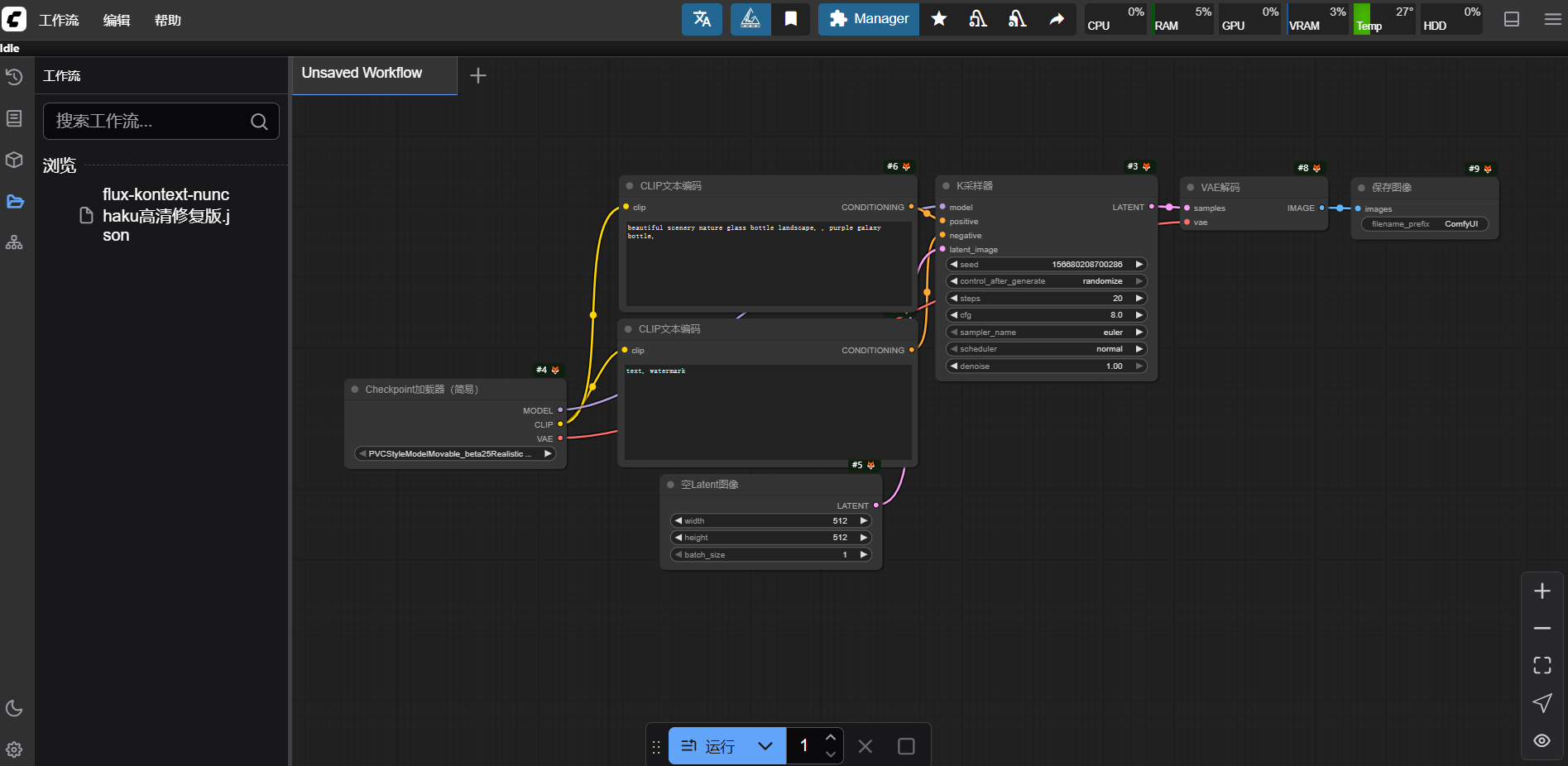The width and height of the screenshot is (1568, 766).
Task: Click the clear queue square icon
Action: (906, 746)
